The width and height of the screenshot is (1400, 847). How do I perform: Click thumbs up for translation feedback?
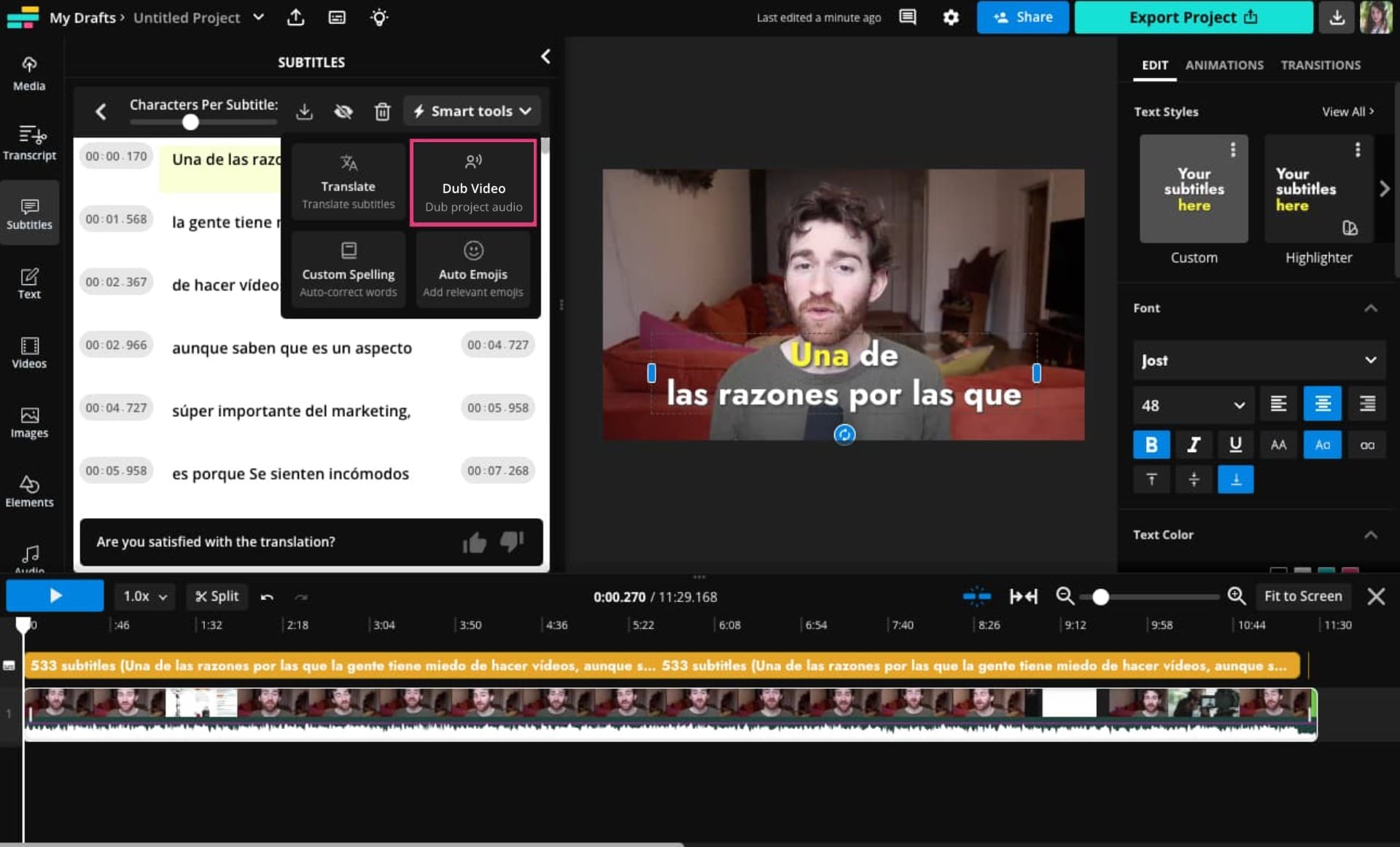click(x=474, y=542)
